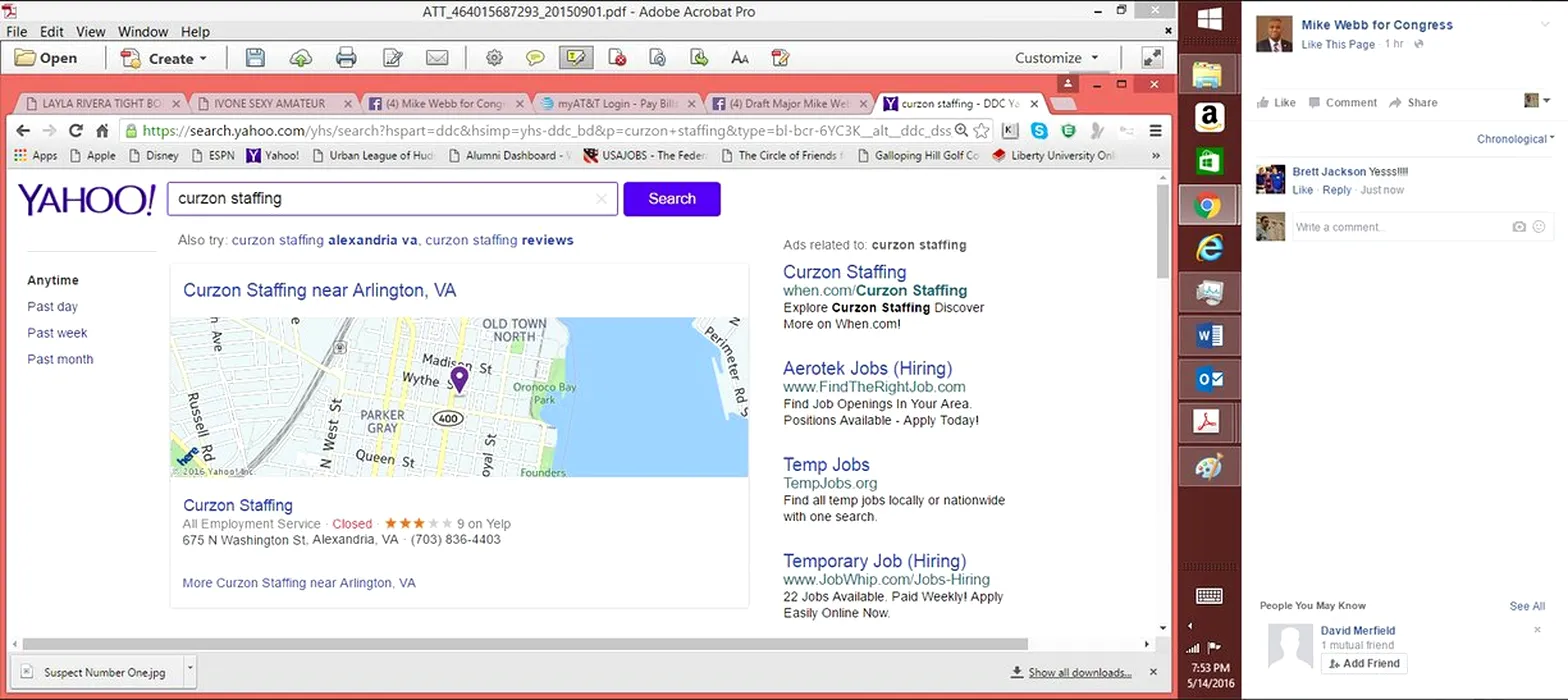Go to the browser home page icon
Viewport: 1568px width, 700px height.
102,130
